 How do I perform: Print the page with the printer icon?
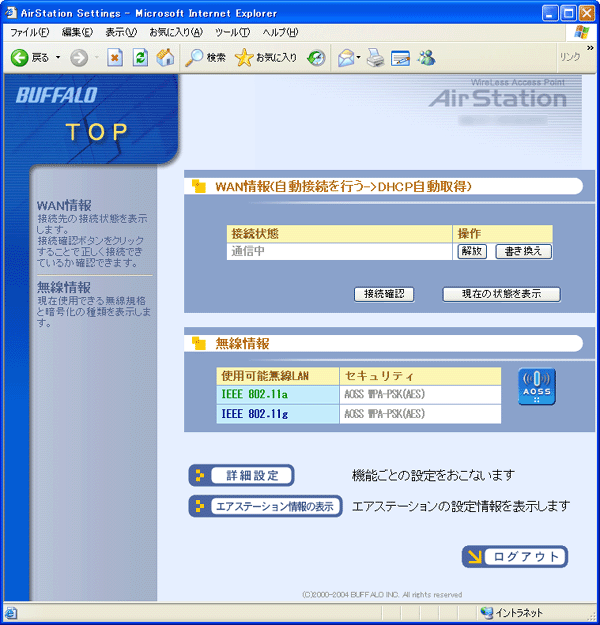tap(375, 58)
